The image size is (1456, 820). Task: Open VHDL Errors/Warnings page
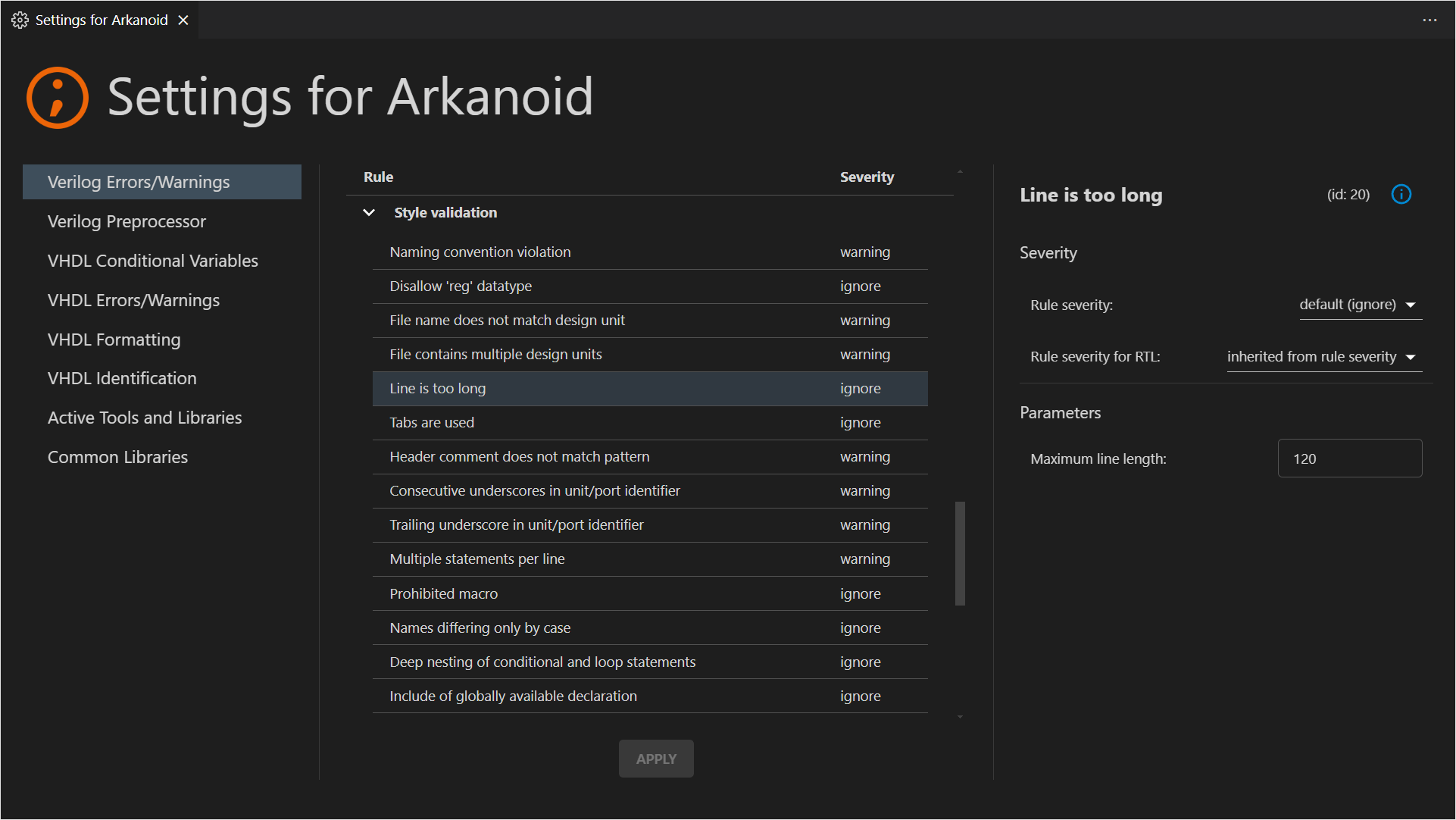[133, 300]
